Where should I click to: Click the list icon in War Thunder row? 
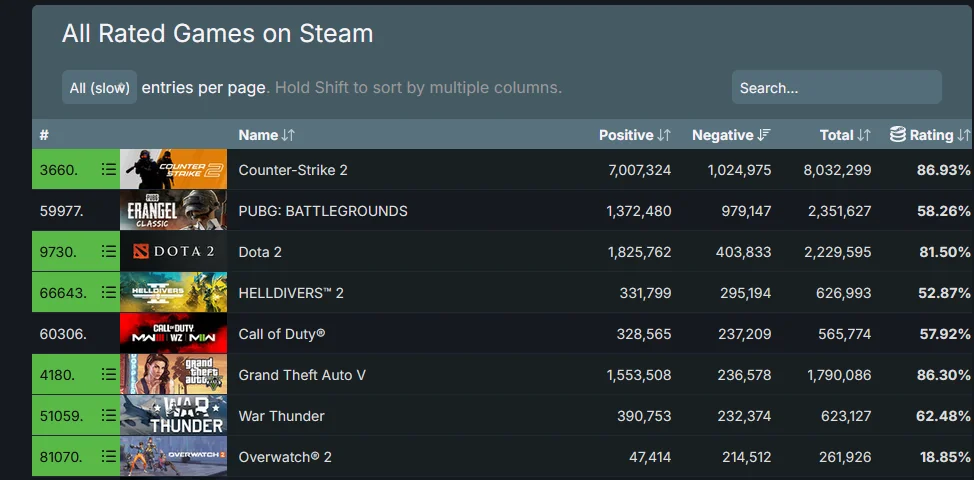tap(109, 416)
